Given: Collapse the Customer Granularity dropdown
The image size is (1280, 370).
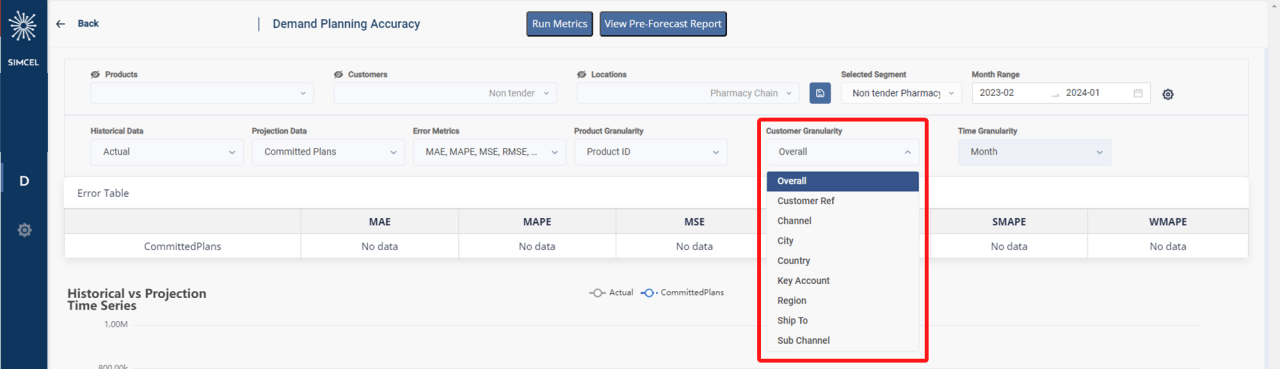Looking at the screenshot, I should [x=842, y=152].
